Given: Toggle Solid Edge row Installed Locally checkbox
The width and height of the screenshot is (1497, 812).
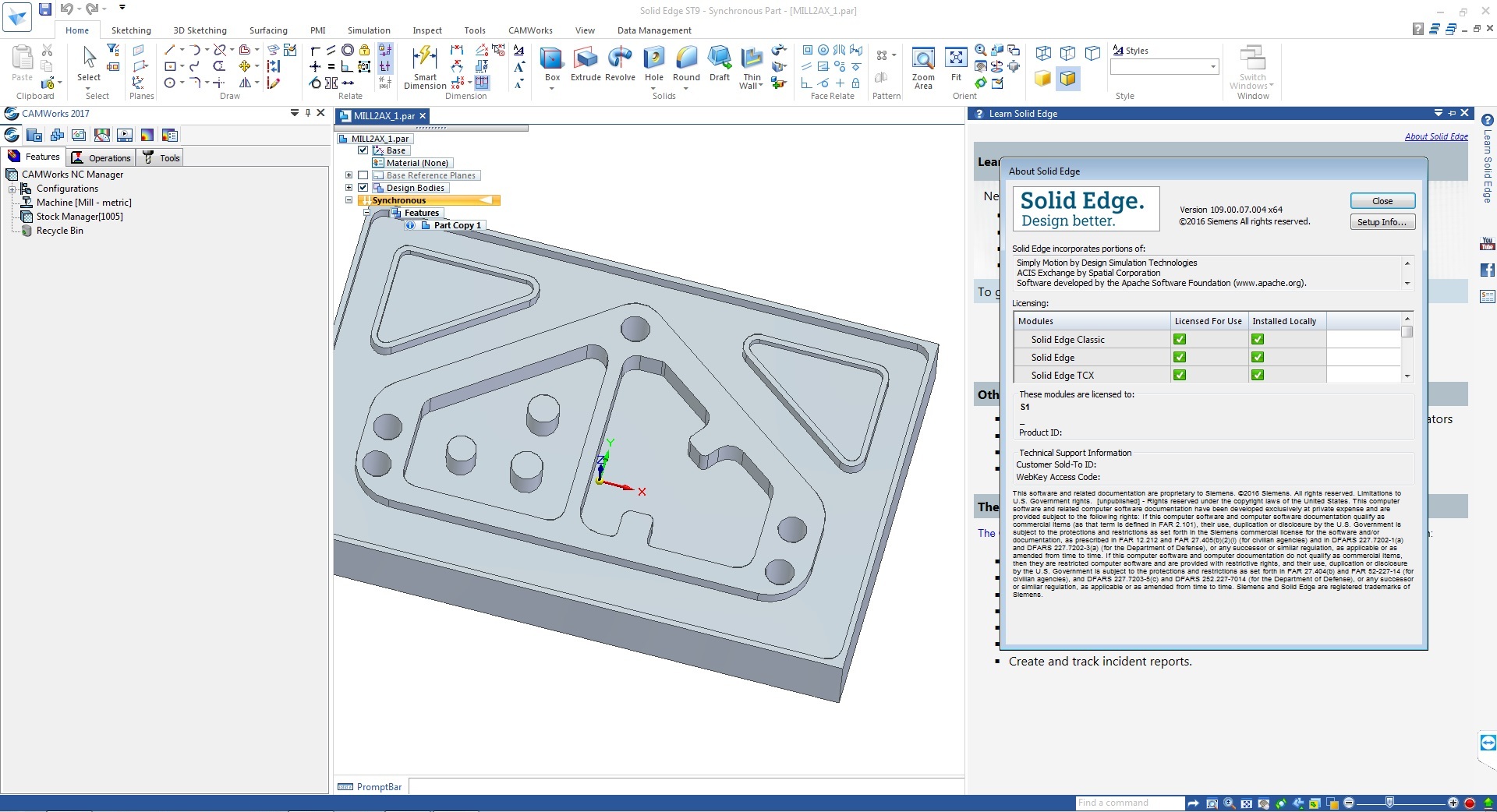Looking at the screenshot, I should pos(1258,357).
